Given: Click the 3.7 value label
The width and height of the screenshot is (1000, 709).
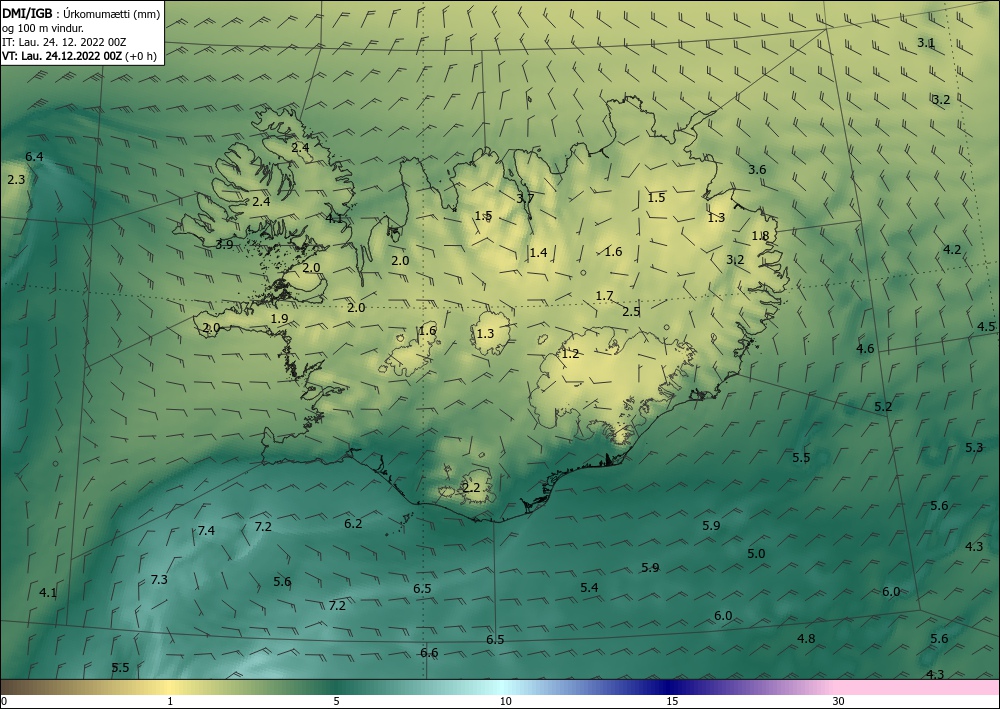Looking at the screenshot, I should coord(525,198).
